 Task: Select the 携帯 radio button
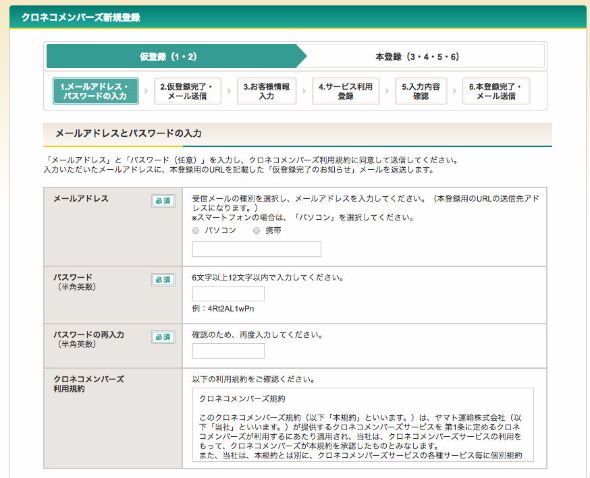[x=257, y=231]
